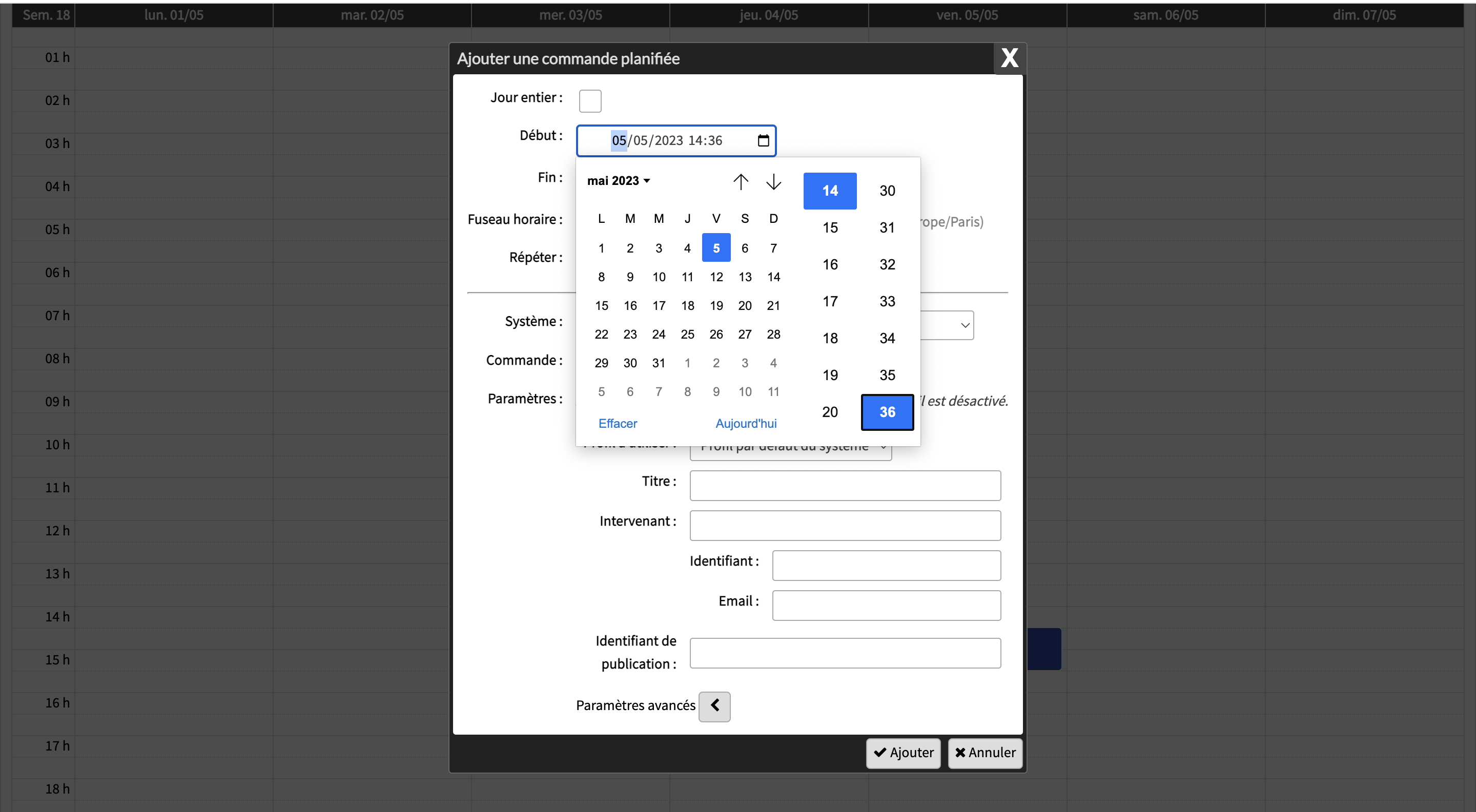Click the Email input field
This screenshot has width=1476, height=812.
coord(886,605)
